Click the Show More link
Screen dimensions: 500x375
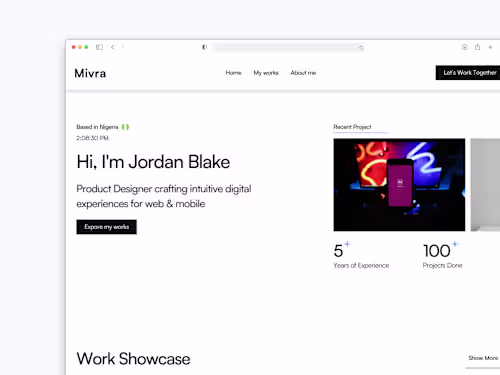483,358
